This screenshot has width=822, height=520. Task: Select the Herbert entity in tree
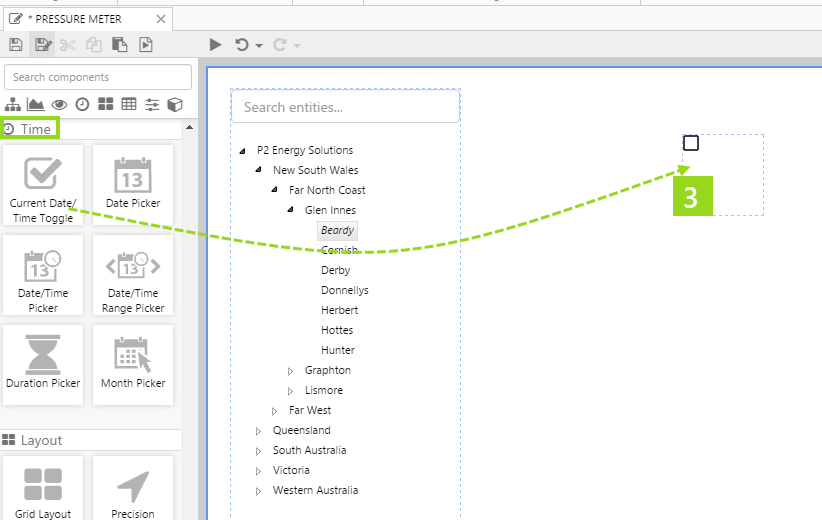pos(339,310)
